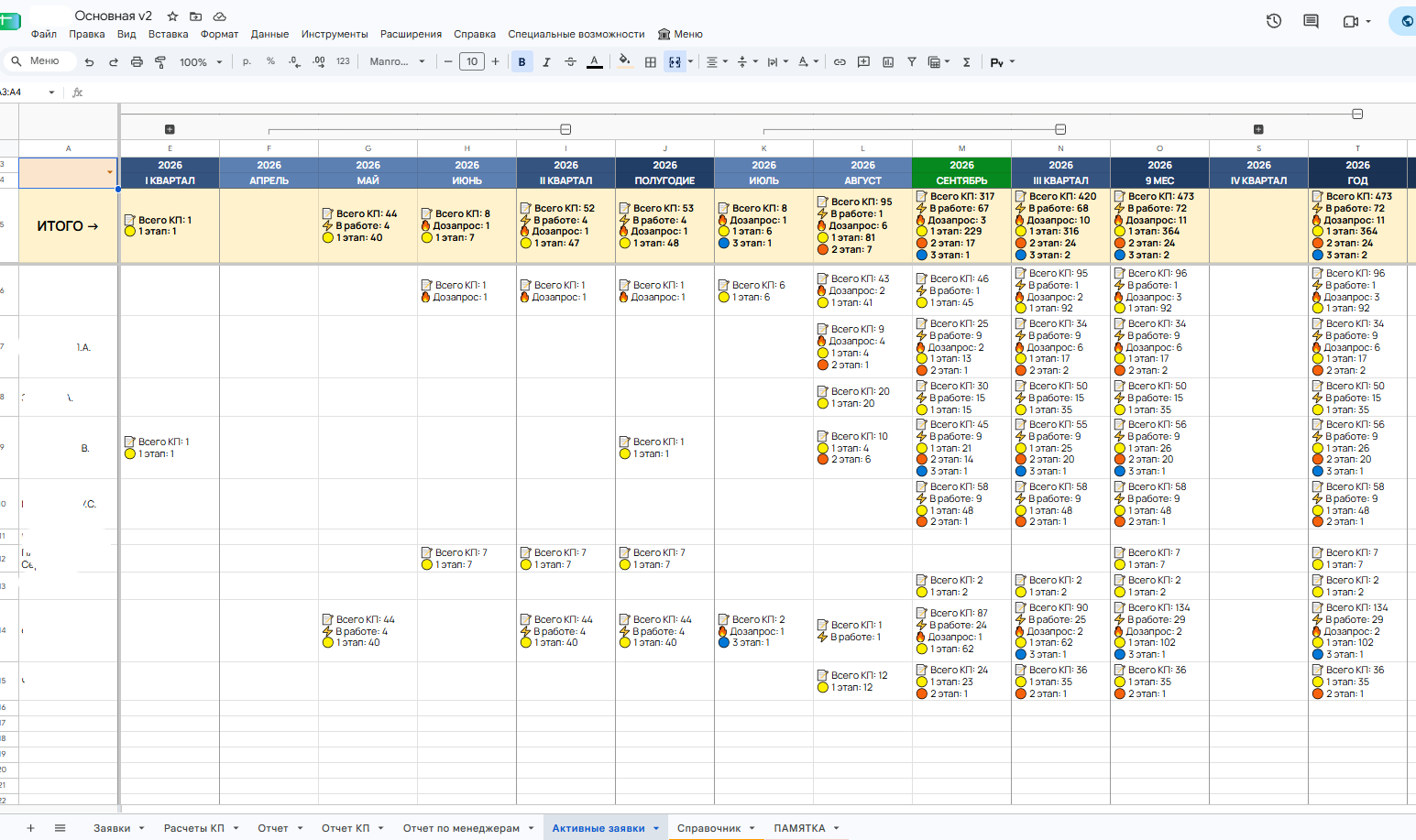The width and height of the screenshot is (1416, 840).
Task: Show all comments panel
Action: click(1311, 21)
